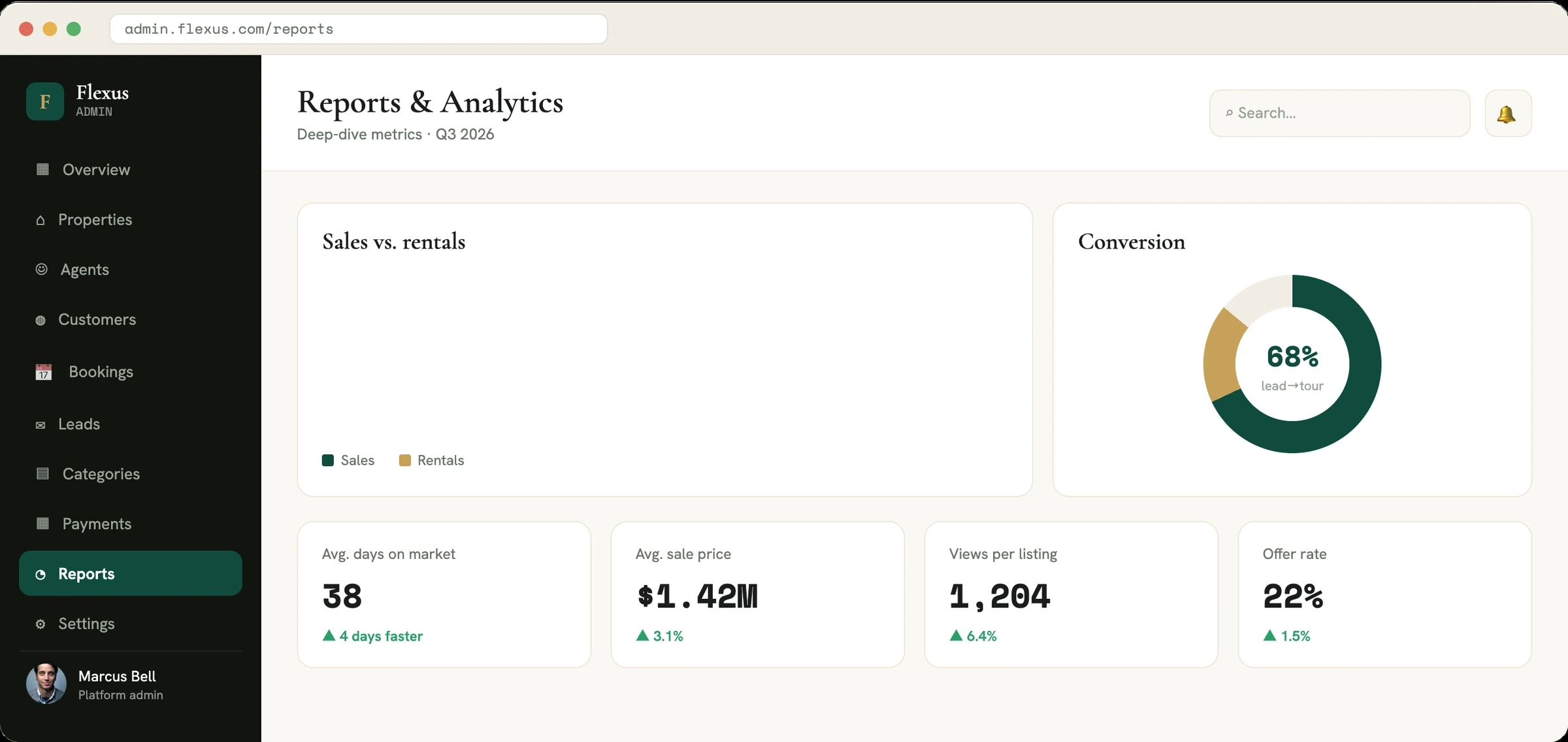Click the Payments grid icon
This screenshot has width=1568, height=742.
tap(42, 523)
